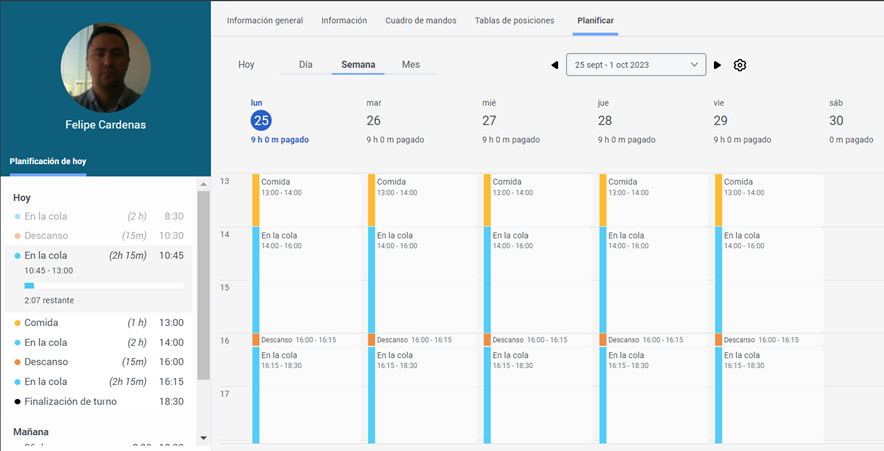Click the Hoy button
This screenshot has width=884, height=451.
tap(246, 64)
